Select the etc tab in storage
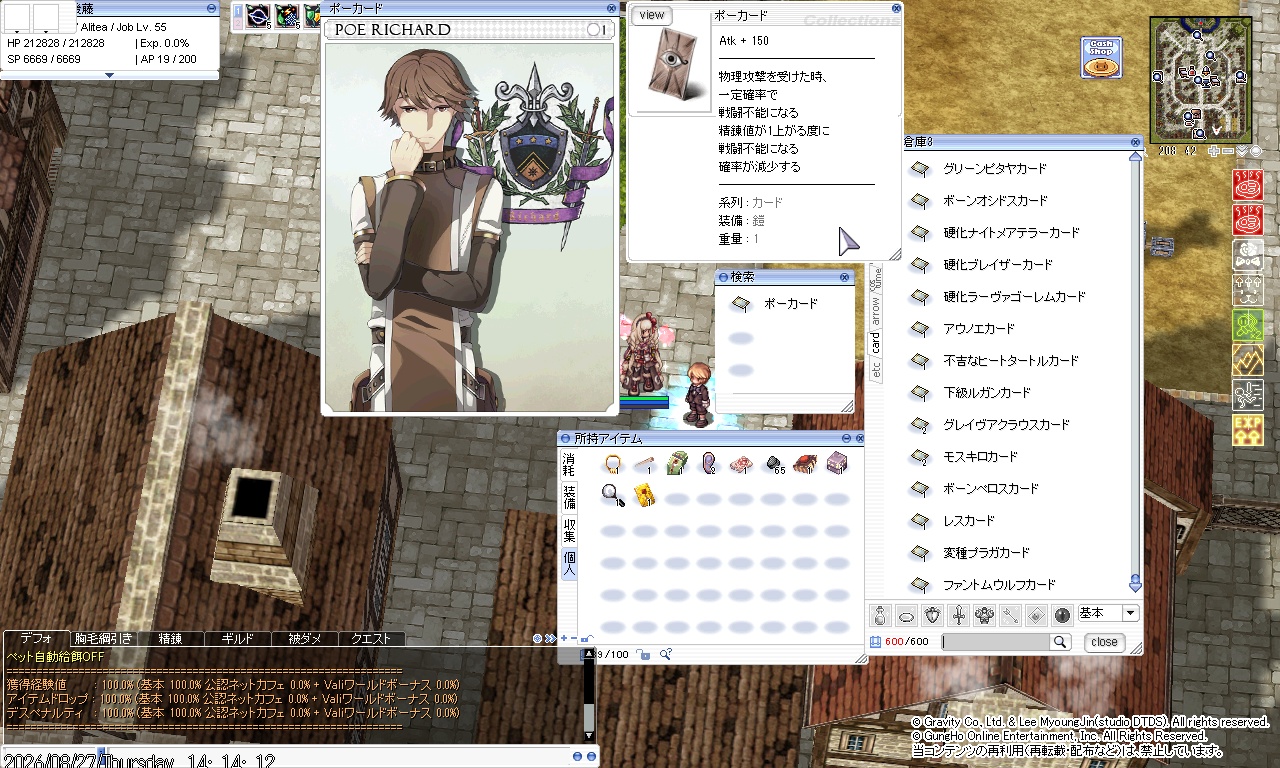 pyautogui.click(x=876, y=369)
